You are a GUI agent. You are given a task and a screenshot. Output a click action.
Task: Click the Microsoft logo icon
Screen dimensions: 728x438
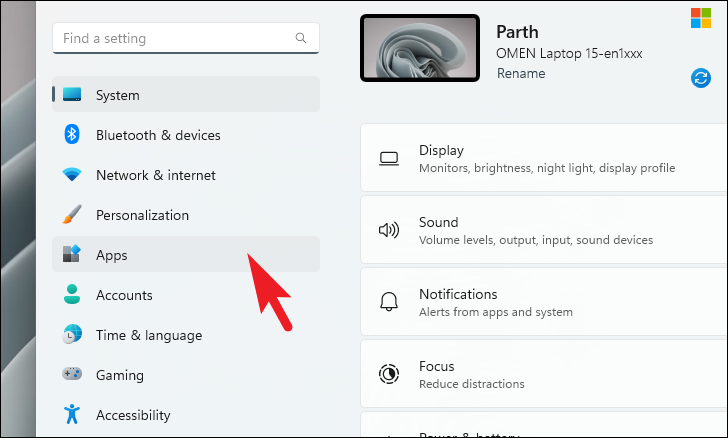pyautogui.click(x=701, y=18)
